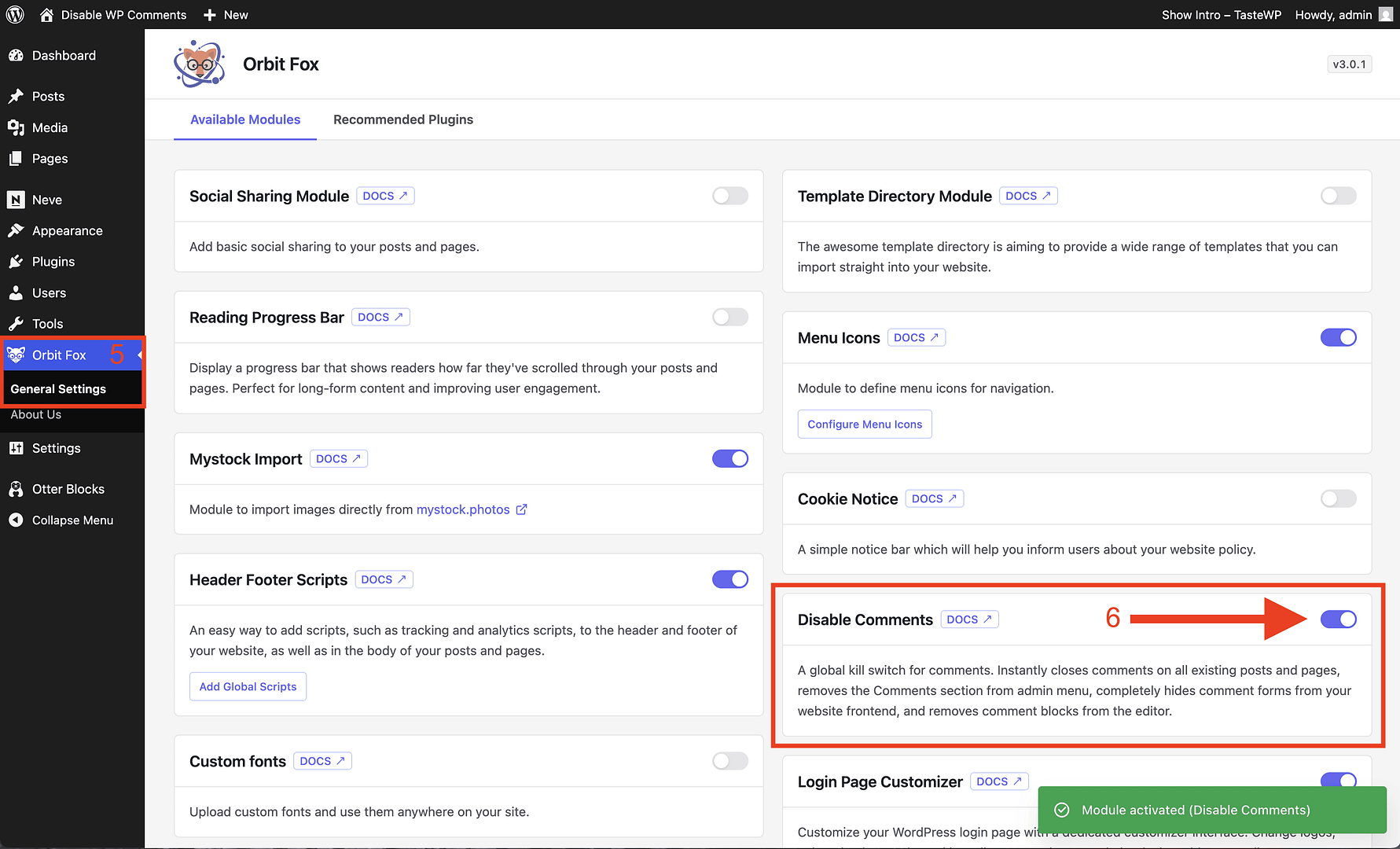The image size is (1400, 849).
Task: Click the Plugins plug icon
Action: tap(16, 261)
